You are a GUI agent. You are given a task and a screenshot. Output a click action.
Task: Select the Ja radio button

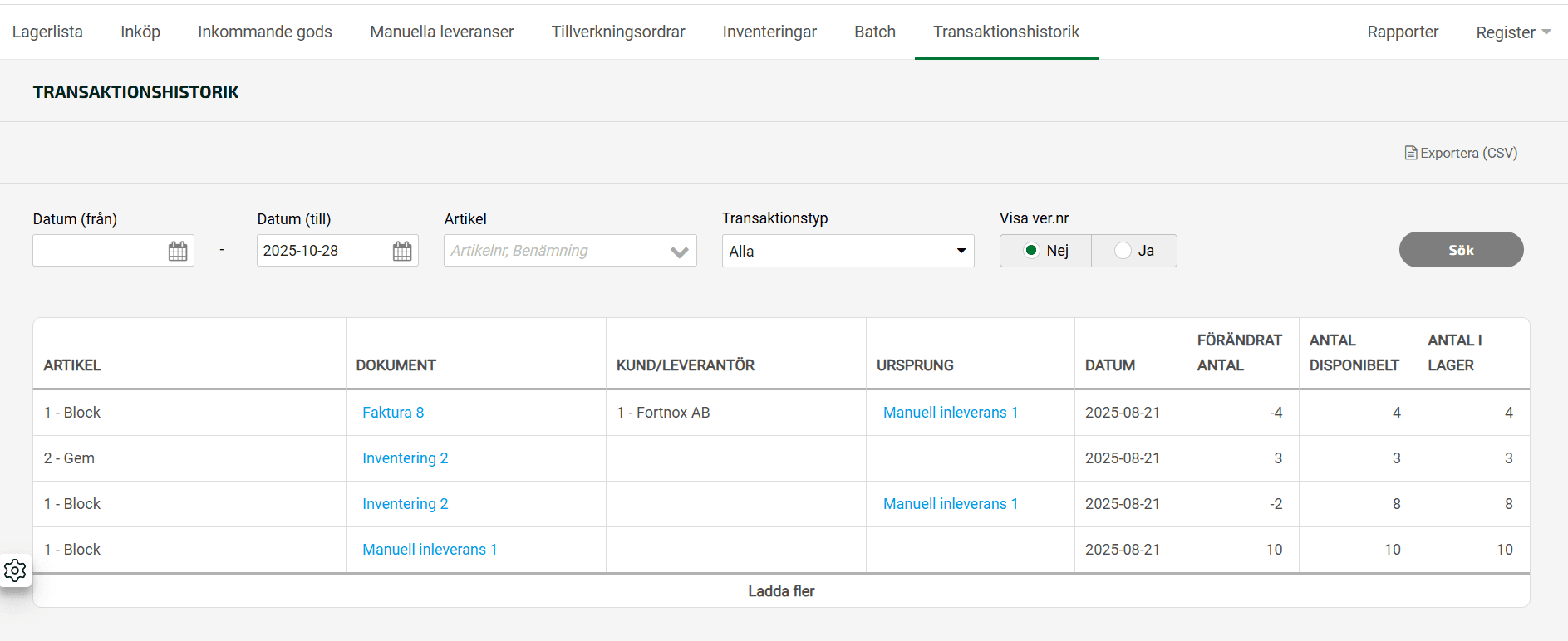click(x=1123, y=251)
